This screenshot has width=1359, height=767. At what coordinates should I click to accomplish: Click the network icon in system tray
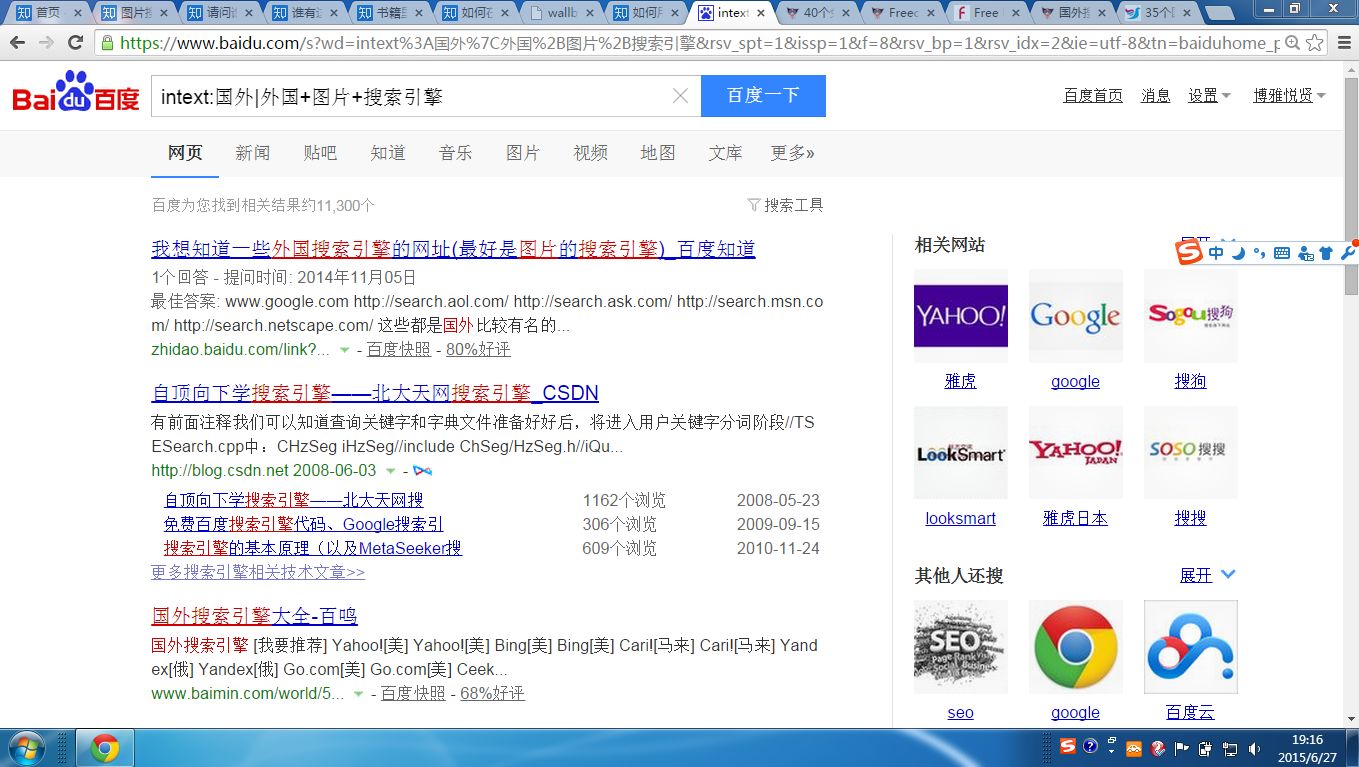tap(1228, 748)
